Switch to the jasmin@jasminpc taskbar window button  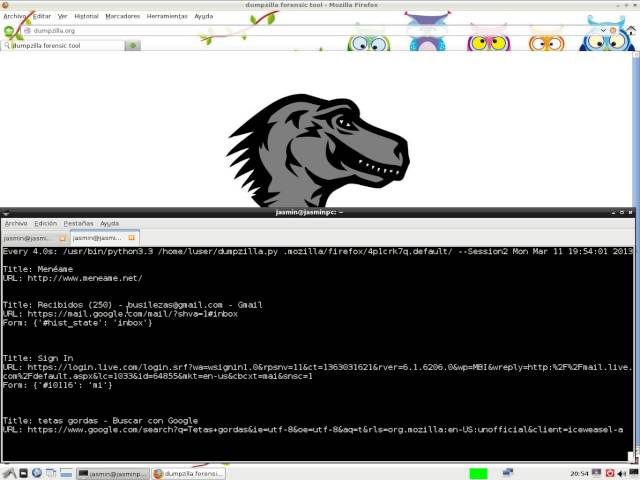(x=112, y=474)
